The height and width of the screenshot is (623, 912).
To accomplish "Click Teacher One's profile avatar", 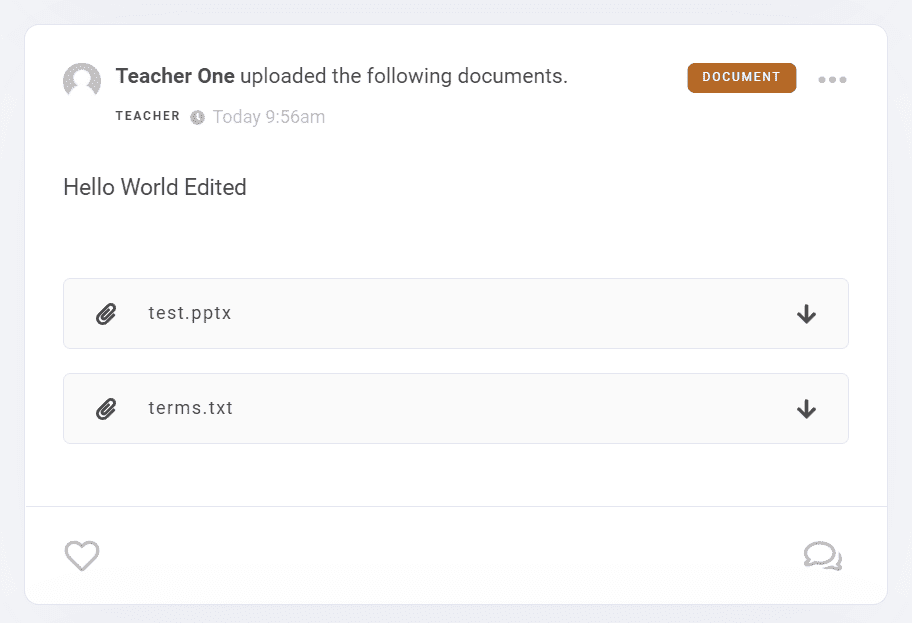I will pos(82,81).
